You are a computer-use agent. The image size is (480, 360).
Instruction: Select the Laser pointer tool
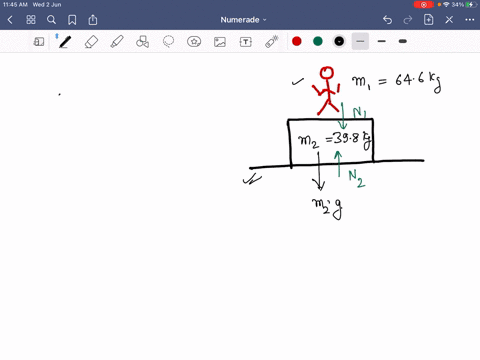click(272, 42)
